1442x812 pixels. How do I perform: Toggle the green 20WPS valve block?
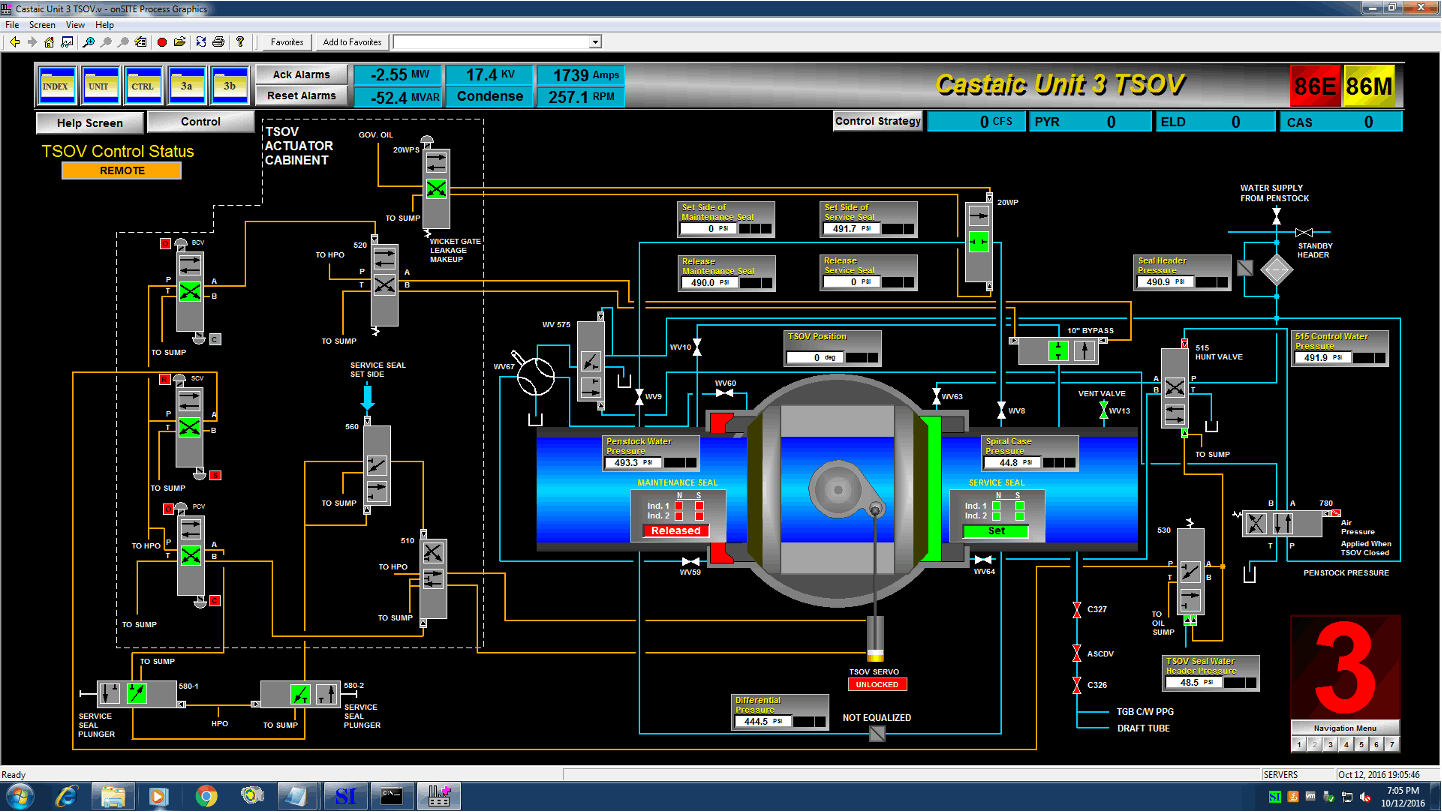(x=436, y=189)
